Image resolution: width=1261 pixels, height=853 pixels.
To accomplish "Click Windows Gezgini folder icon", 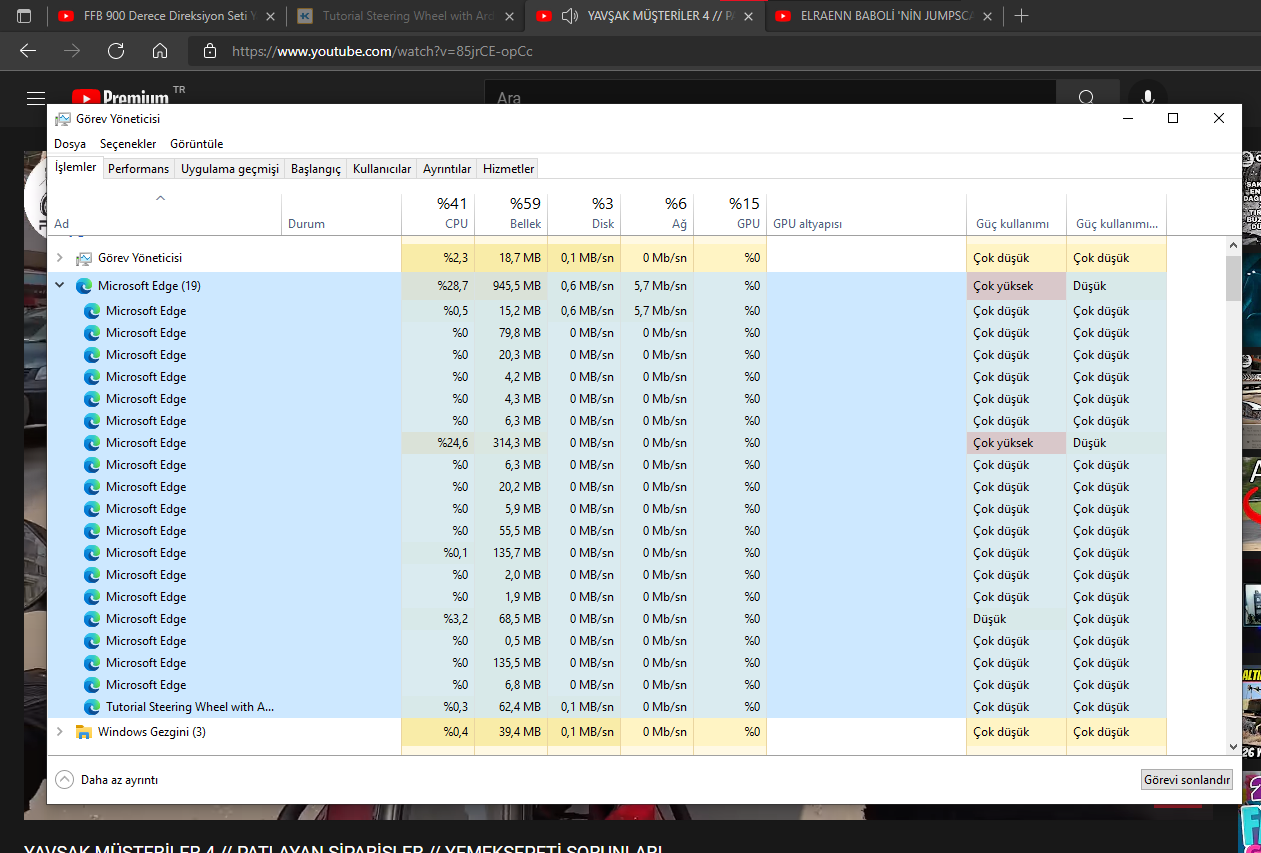I will pos(84,732).
